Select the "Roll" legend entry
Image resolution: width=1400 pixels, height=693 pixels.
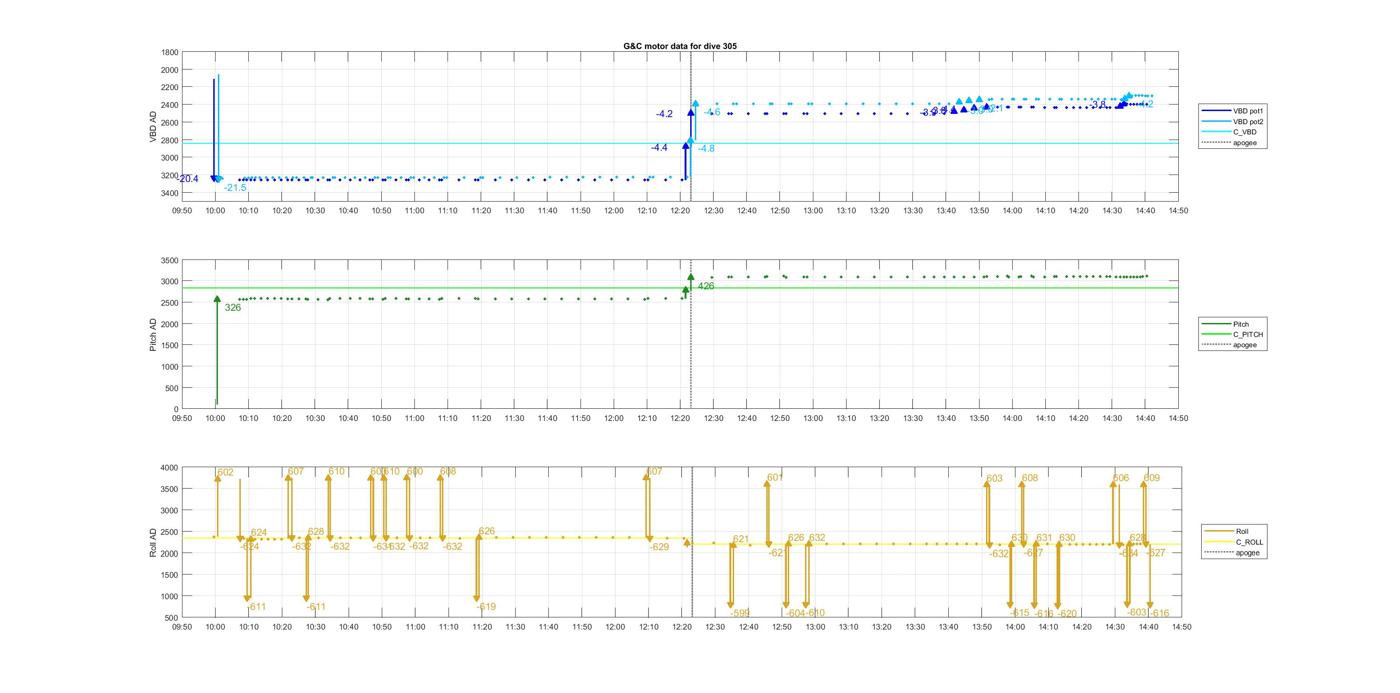[x=1242, y=531]
